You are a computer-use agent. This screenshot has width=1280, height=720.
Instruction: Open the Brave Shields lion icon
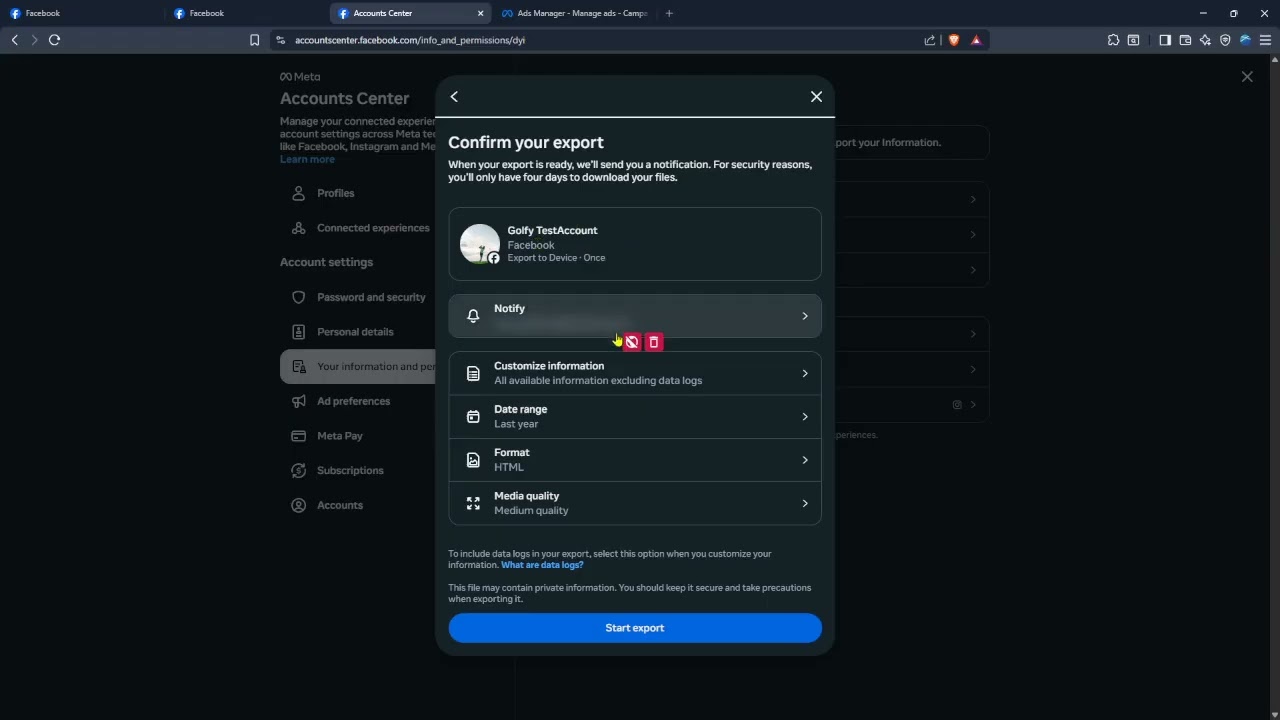[953, 40]
